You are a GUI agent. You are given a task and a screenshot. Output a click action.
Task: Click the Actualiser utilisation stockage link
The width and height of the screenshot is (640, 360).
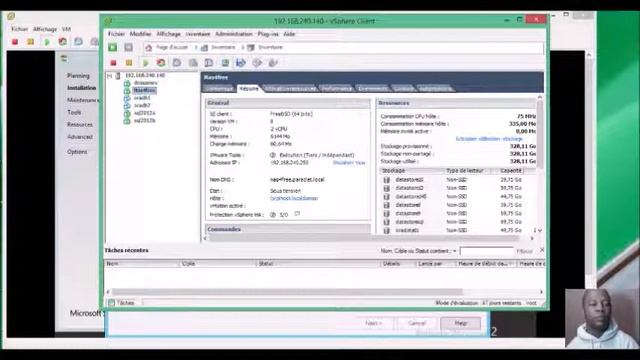(489, 139)
